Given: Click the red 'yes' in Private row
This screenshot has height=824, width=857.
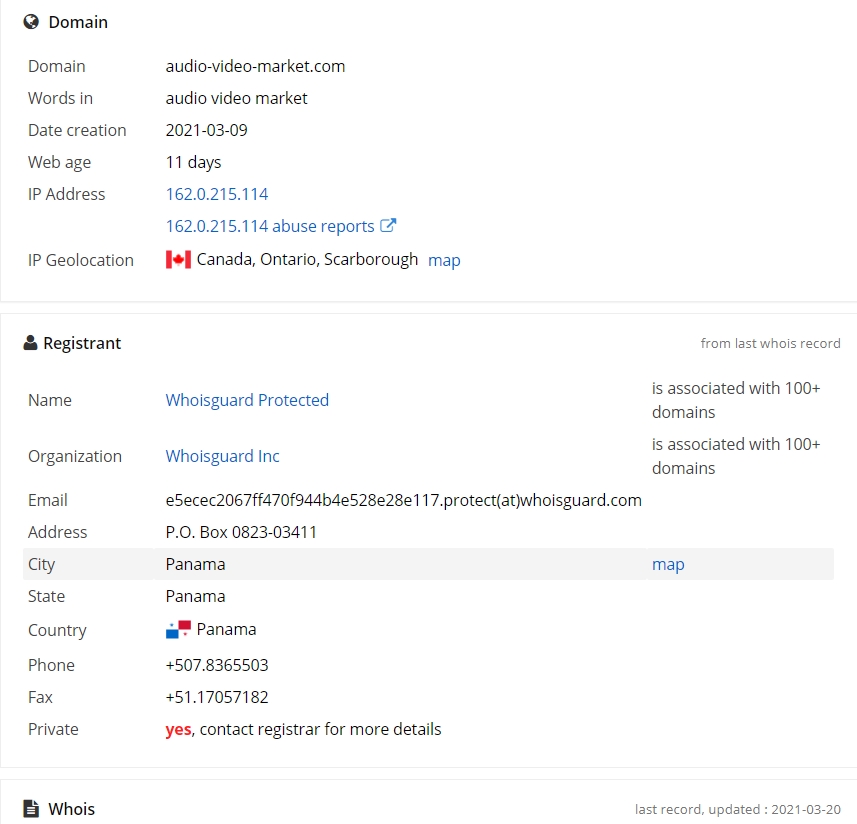Looking at the screenshot, I should pos(178,729).
